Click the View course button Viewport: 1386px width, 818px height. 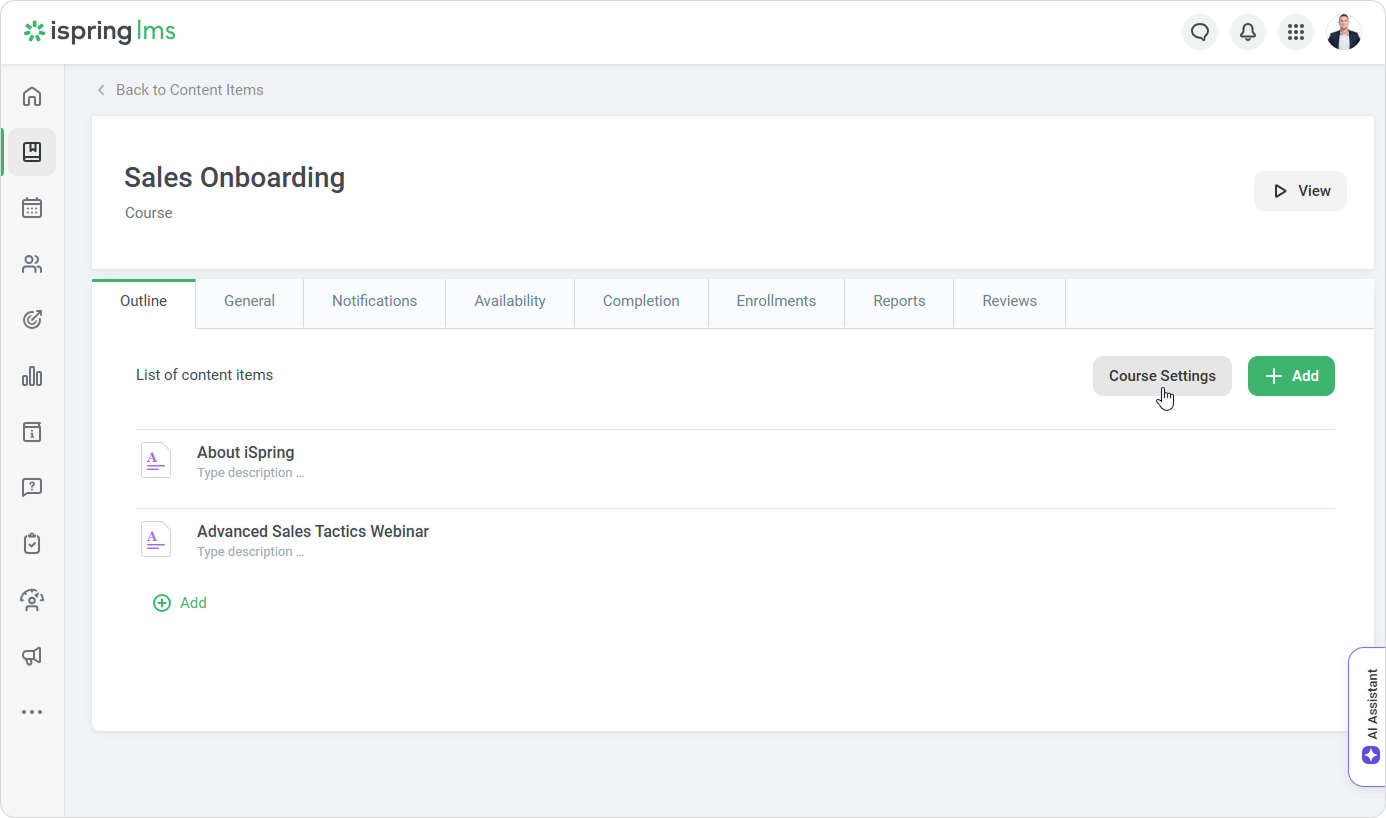pos(1300,191)
